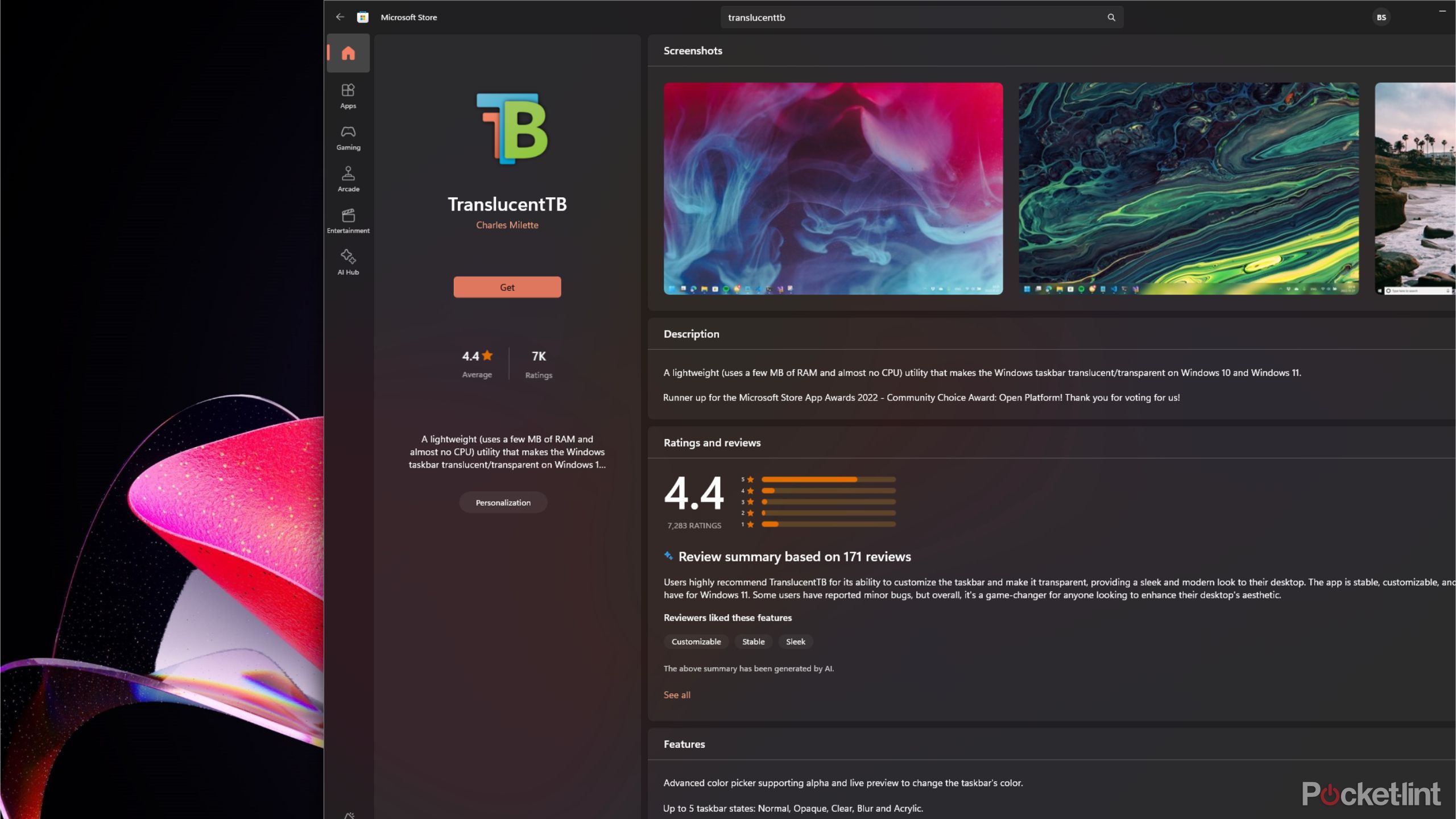Open publisher Charles Milette link
Viewport: 1456px width, 819px height.
coord(507,225)
